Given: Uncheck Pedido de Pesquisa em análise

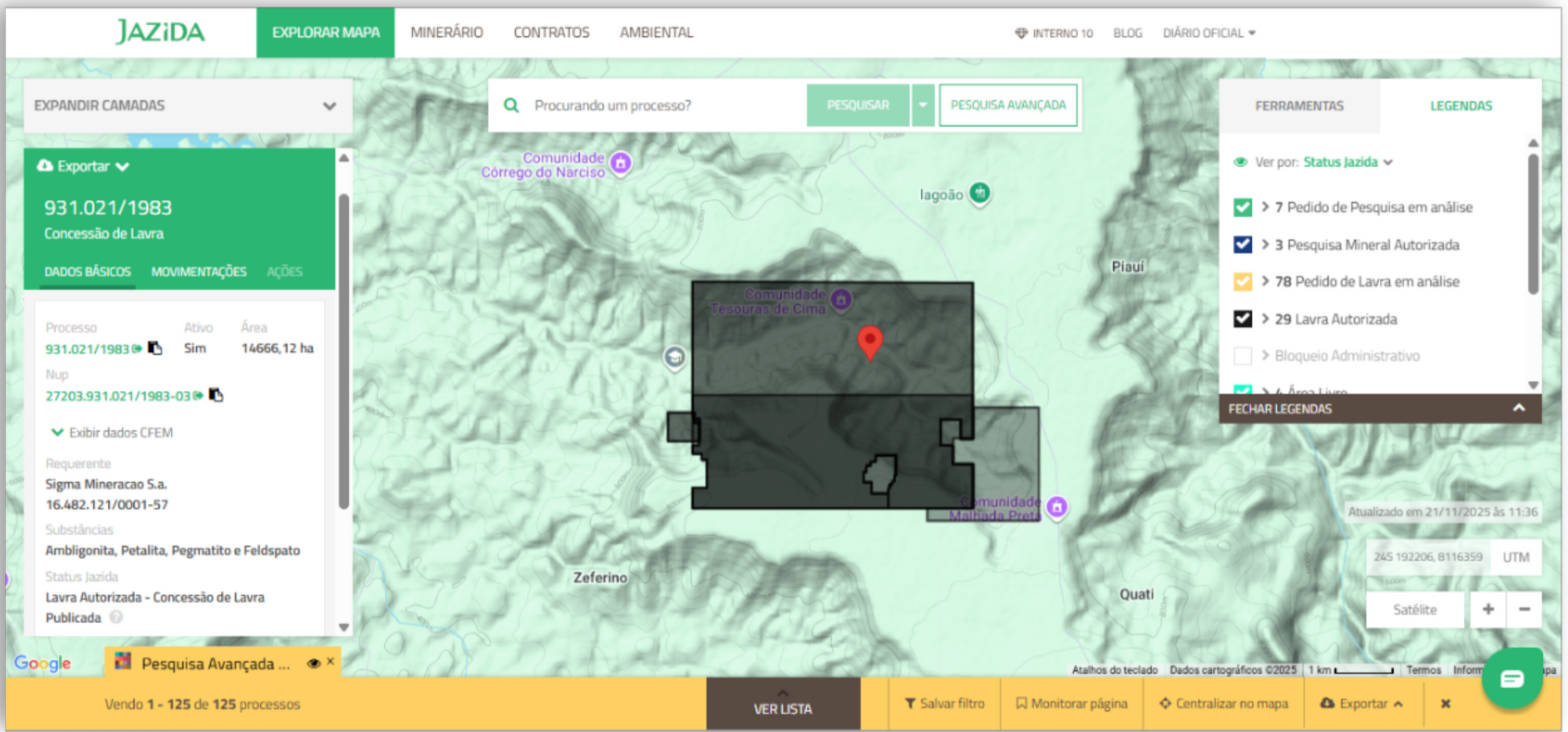Looking at the screenshot, I should click(1243, 208).
